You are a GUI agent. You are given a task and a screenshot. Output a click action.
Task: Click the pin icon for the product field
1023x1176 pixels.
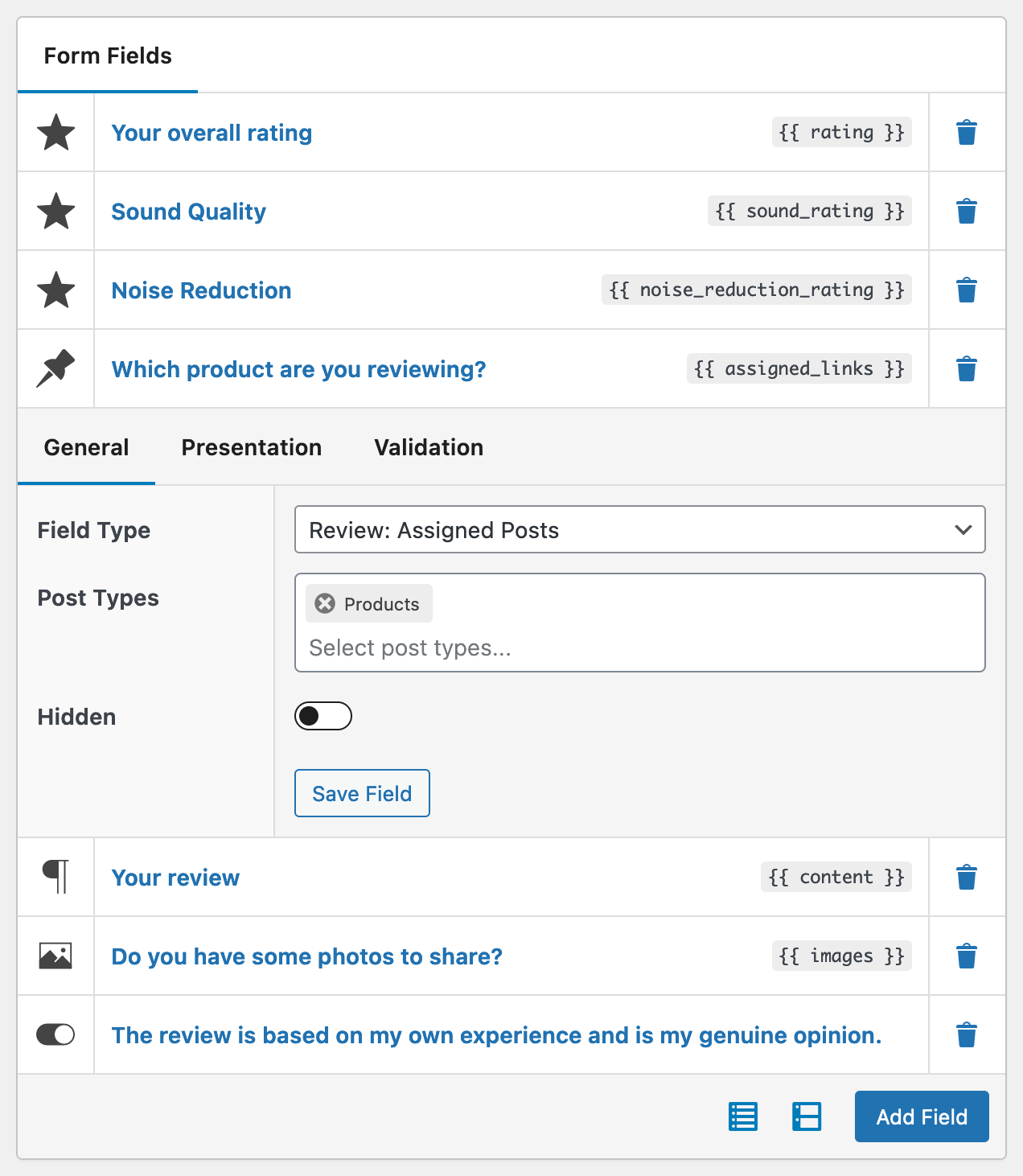click(x=55, y=368)
